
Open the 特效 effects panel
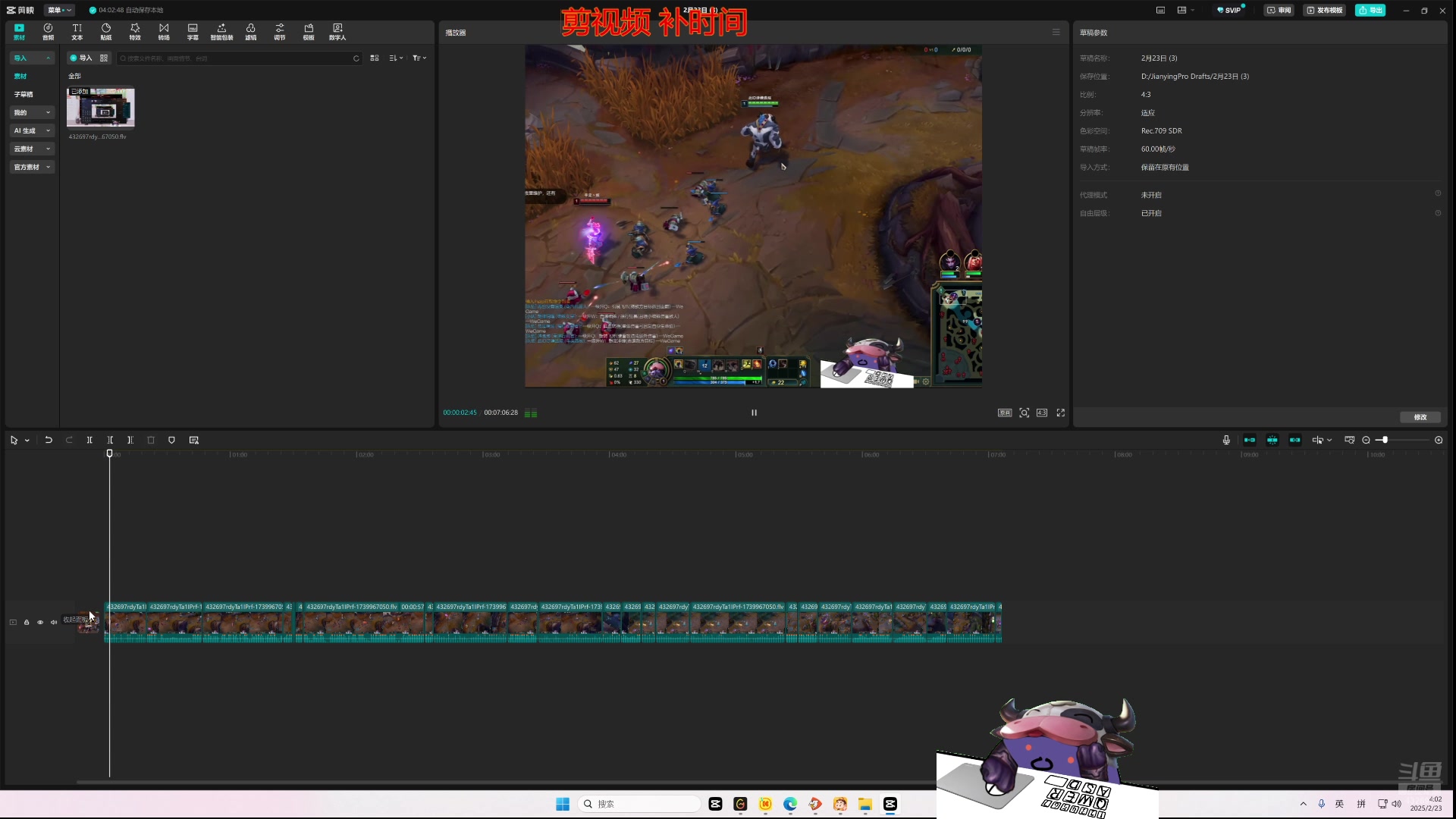(135, 31)
